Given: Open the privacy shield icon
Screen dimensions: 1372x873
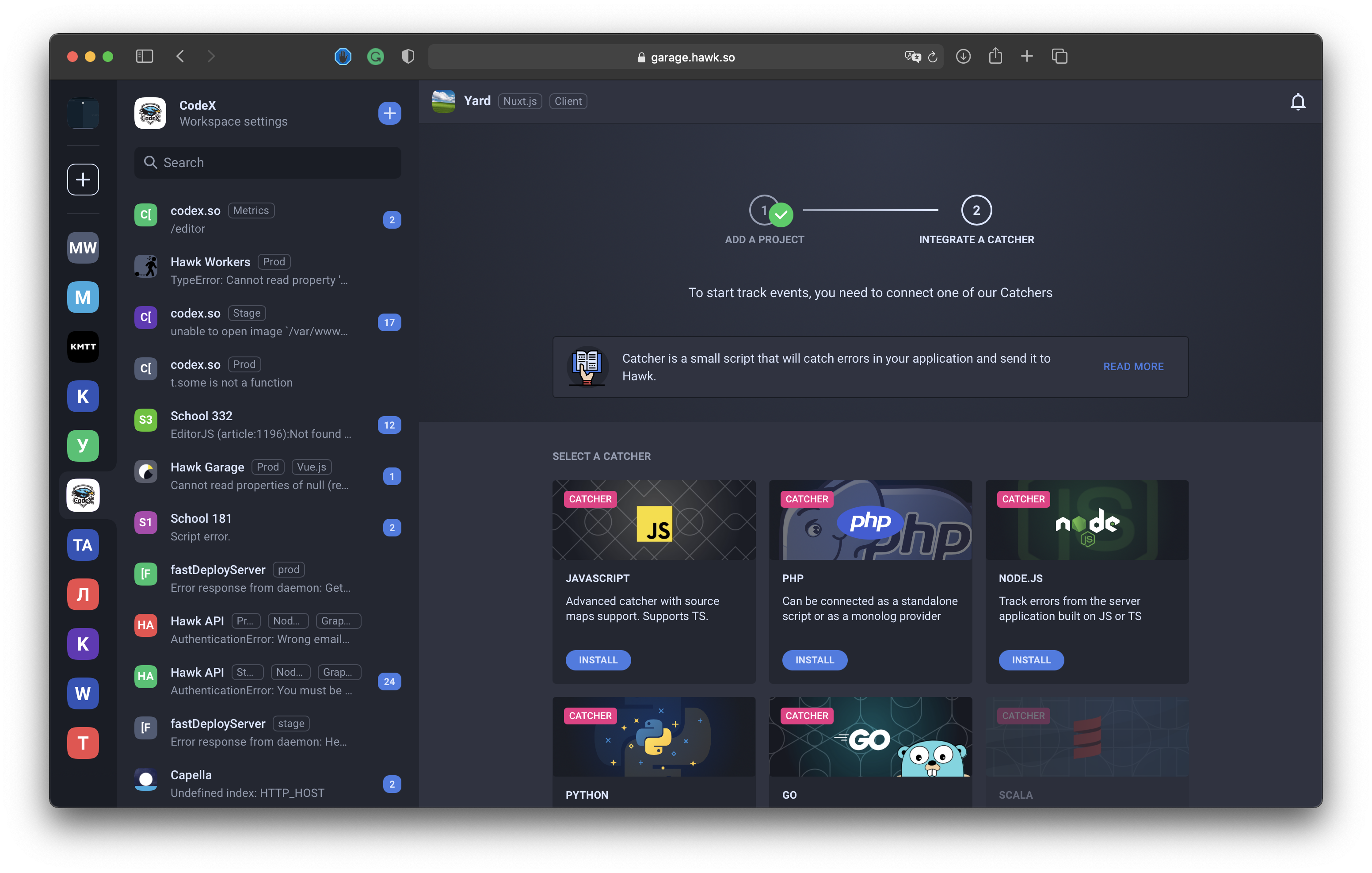Looking at the screenshot, I should pyautogui.click(x=408, y=57).
